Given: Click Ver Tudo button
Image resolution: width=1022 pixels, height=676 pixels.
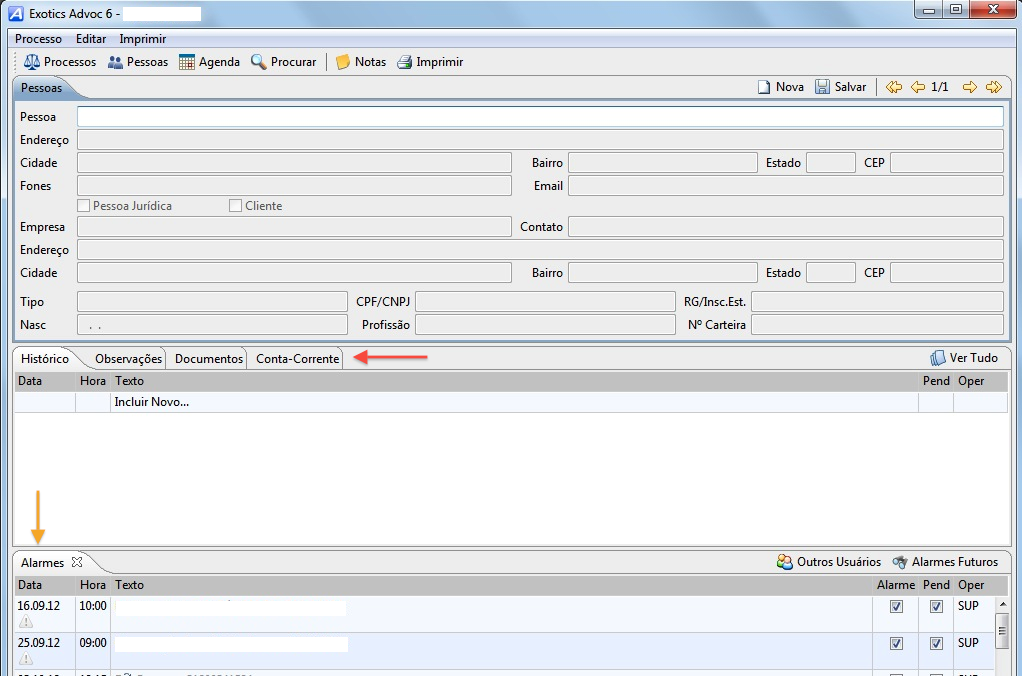Looking at the screenshot, I should point(964,358).
